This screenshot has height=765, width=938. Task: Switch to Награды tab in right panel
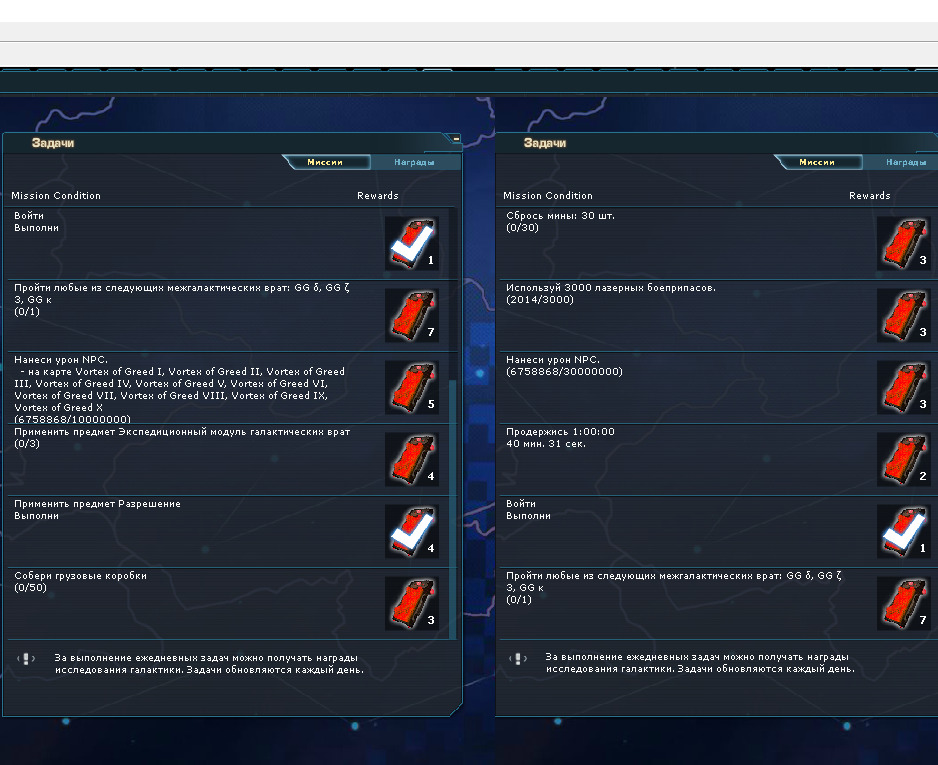(904, 162)
